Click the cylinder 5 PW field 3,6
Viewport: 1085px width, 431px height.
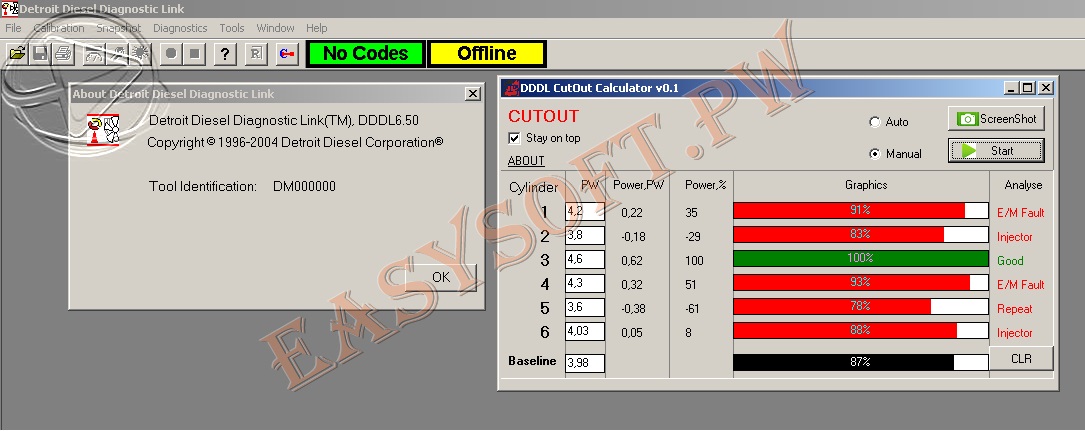(x=585, y=308)
